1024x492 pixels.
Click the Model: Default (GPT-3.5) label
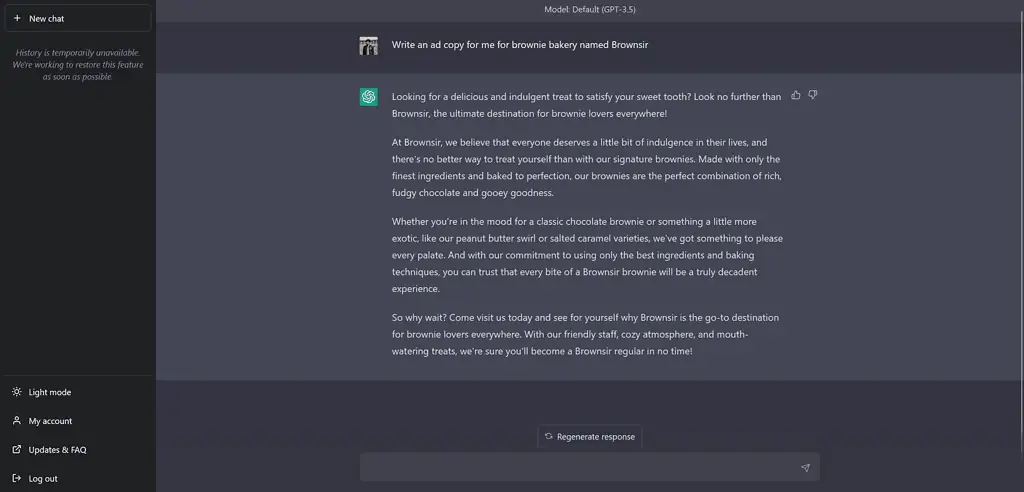(589, 9)
